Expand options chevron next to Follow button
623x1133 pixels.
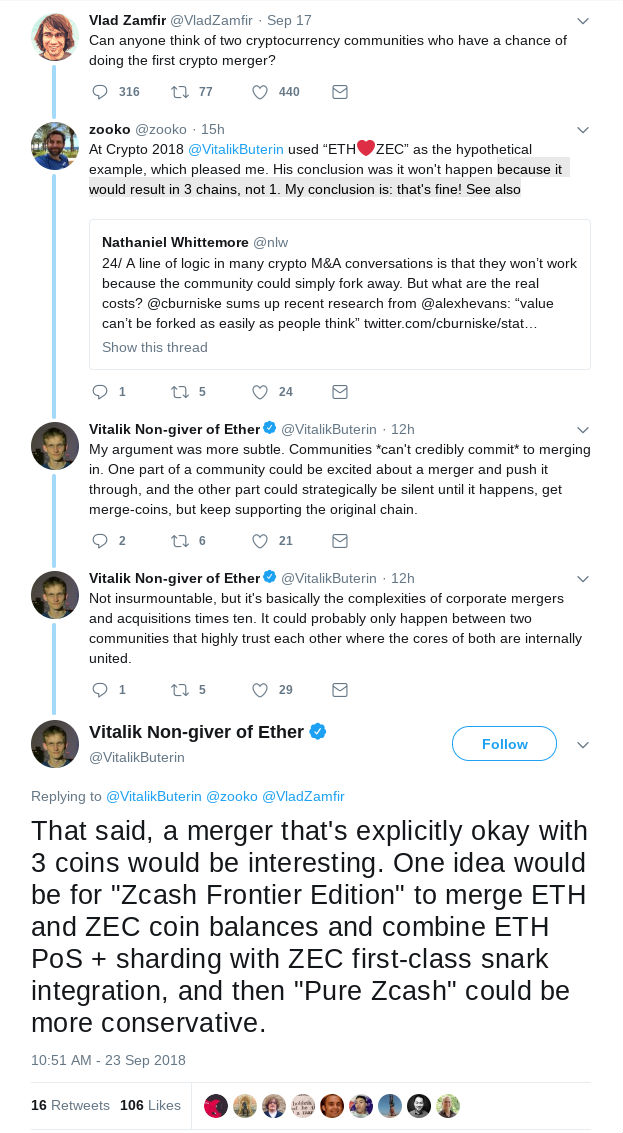point(584,745)
